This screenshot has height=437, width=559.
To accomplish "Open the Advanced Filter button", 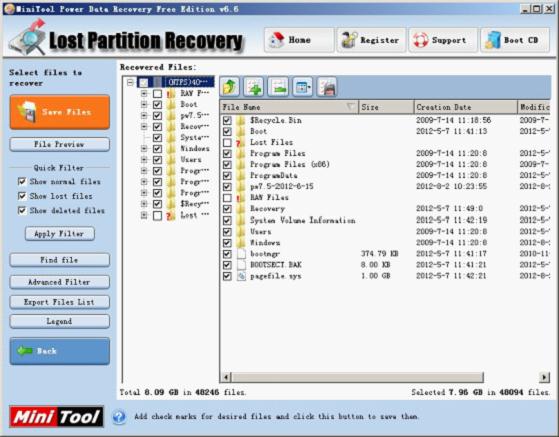I will pyautogui.click(x=60, y=282).
